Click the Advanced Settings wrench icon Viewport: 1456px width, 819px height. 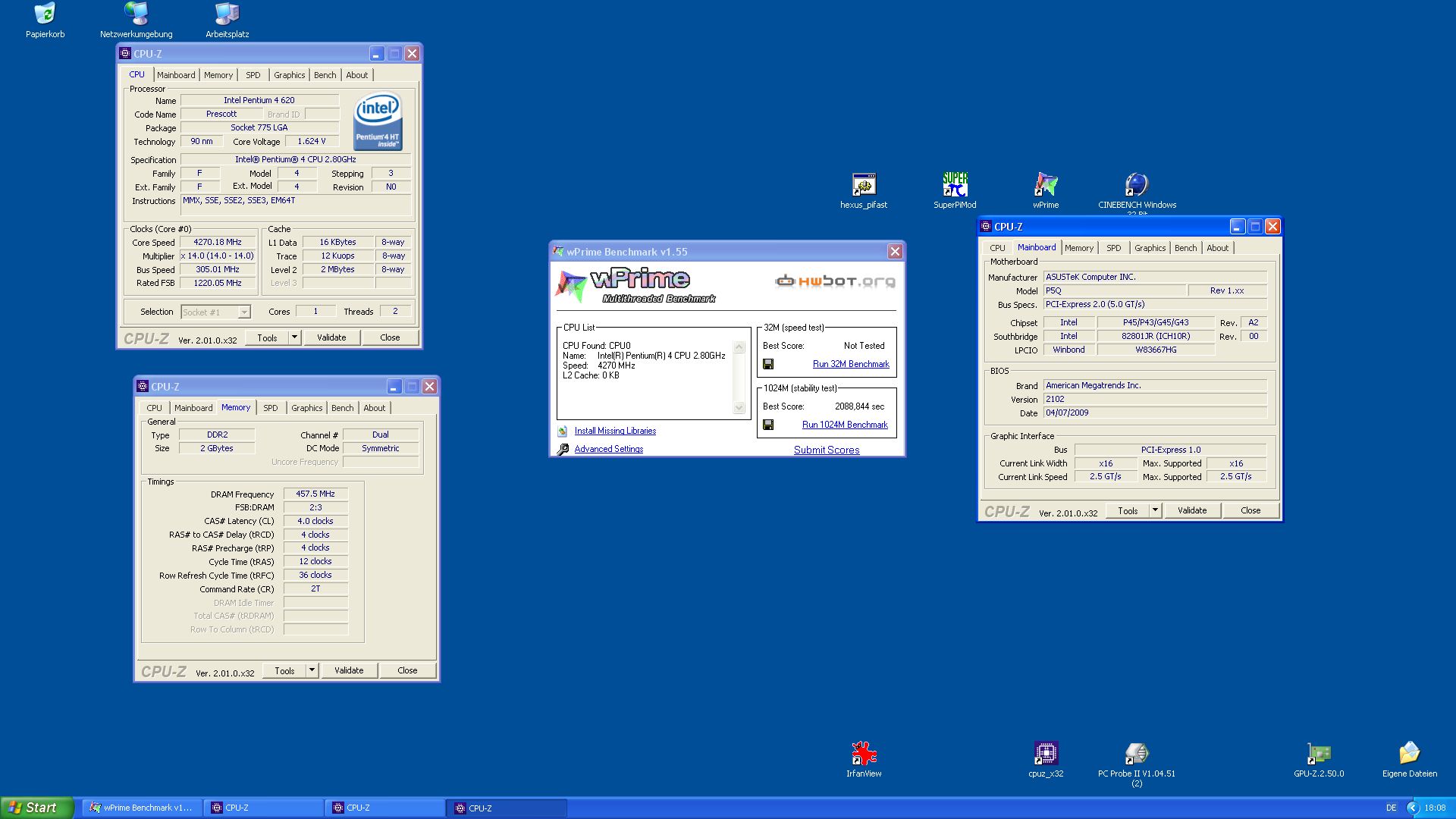(563, 449)
